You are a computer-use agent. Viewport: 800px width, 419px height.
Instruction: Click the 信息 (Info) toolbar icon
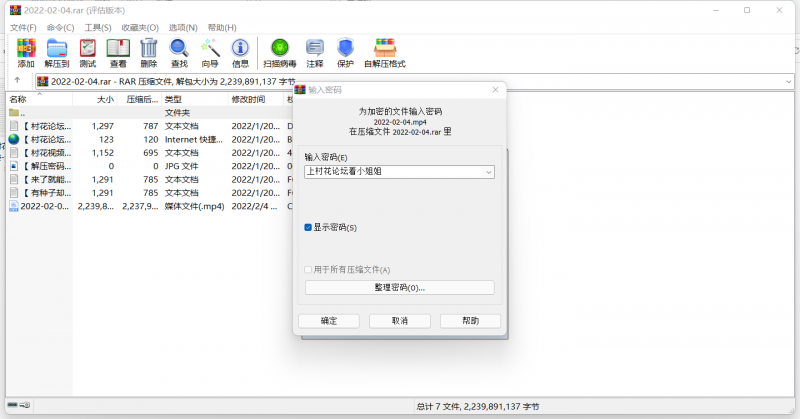[x=240, y=51]
